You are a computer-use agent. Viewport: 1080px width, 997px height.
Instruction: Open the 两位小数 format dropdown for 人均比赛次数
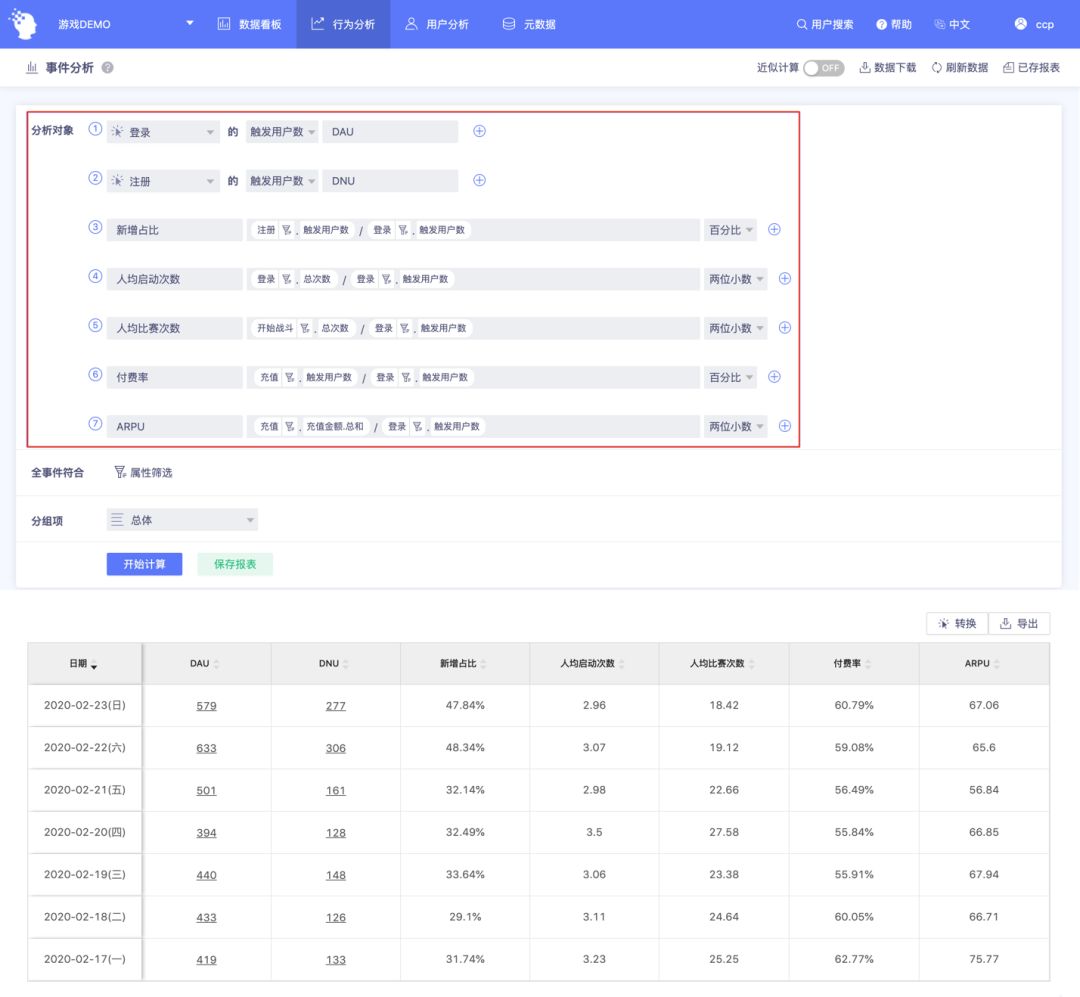coord(736,328)
